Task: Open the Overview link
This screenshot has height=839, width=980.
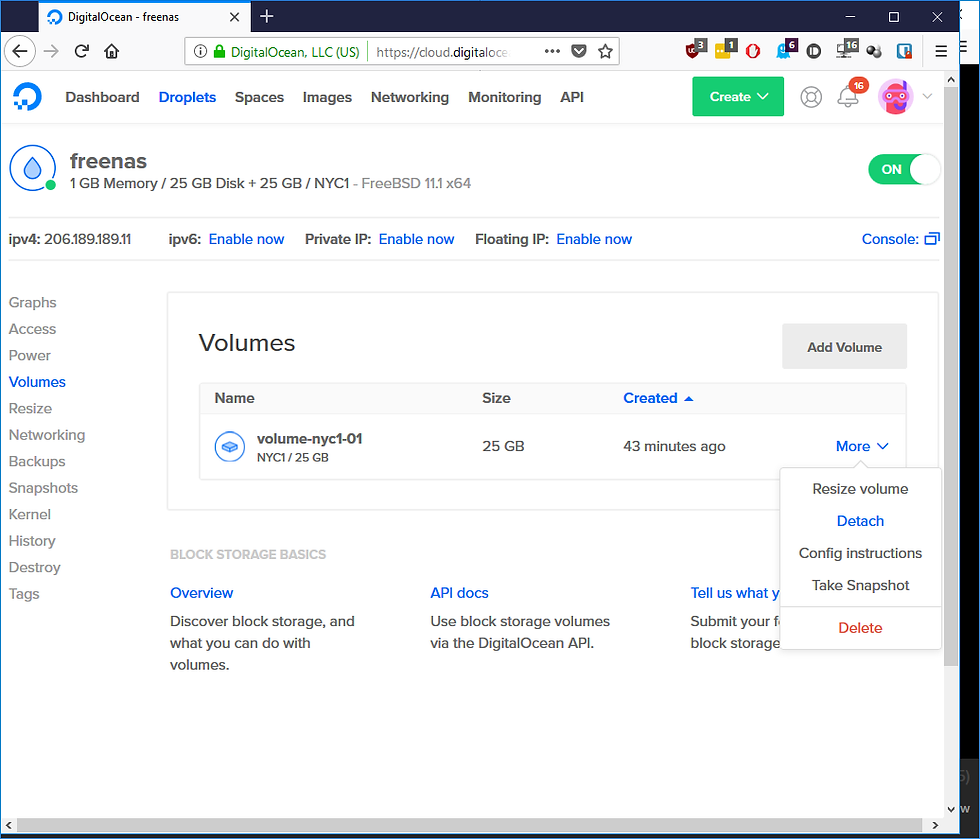Action: 201,593
